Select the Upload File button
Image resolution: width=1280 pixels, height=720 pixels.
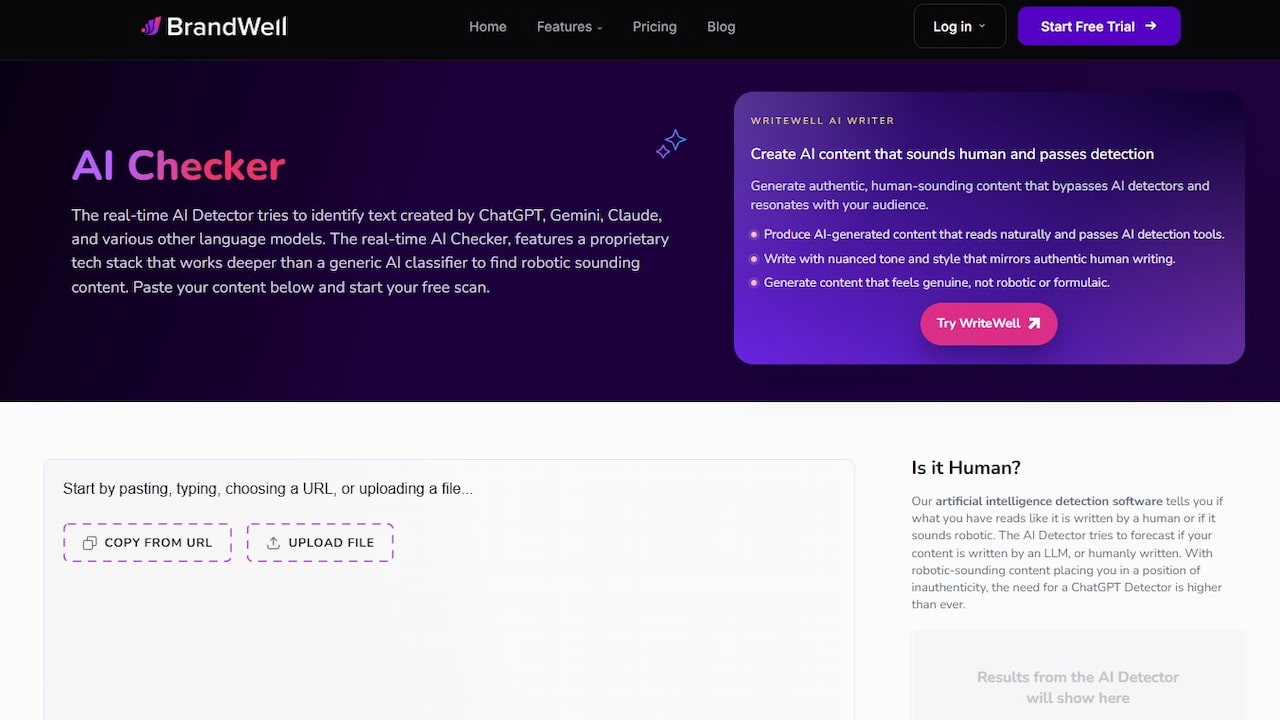coord(320,543)
